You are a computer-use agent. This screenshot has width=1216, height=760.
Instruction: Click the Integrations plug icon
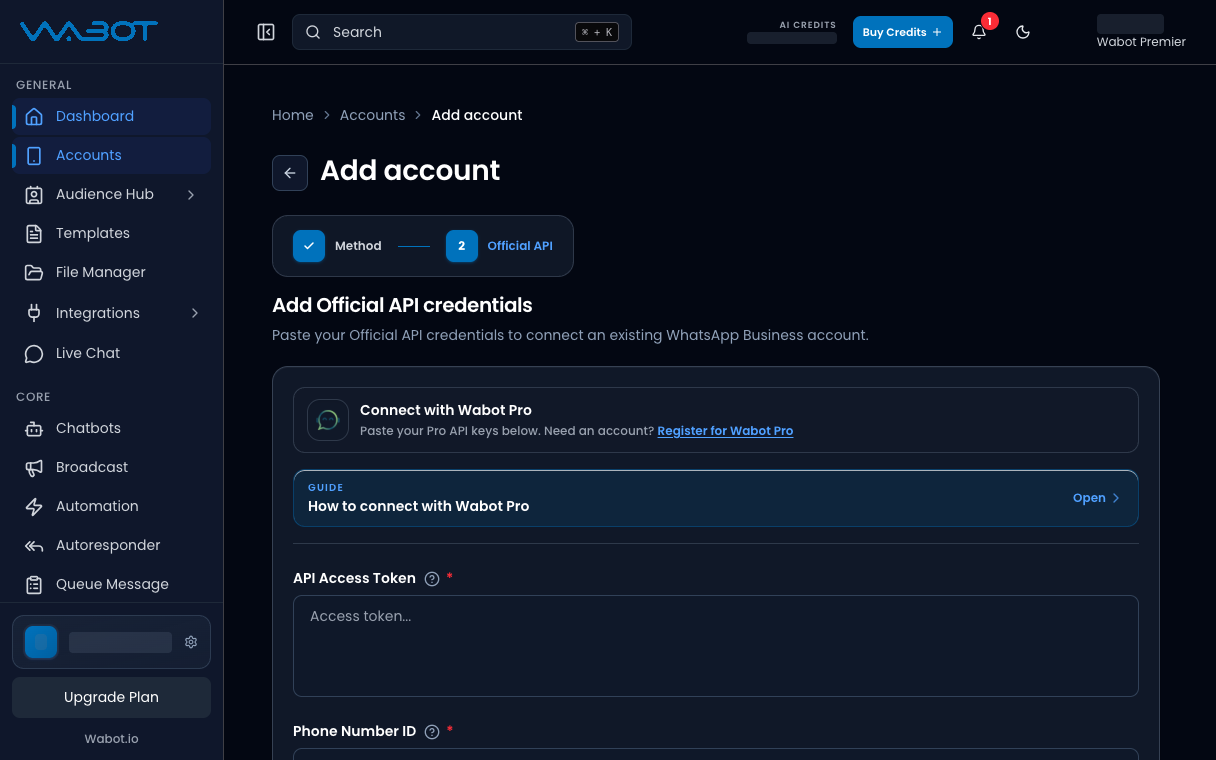tap(34, 313)
